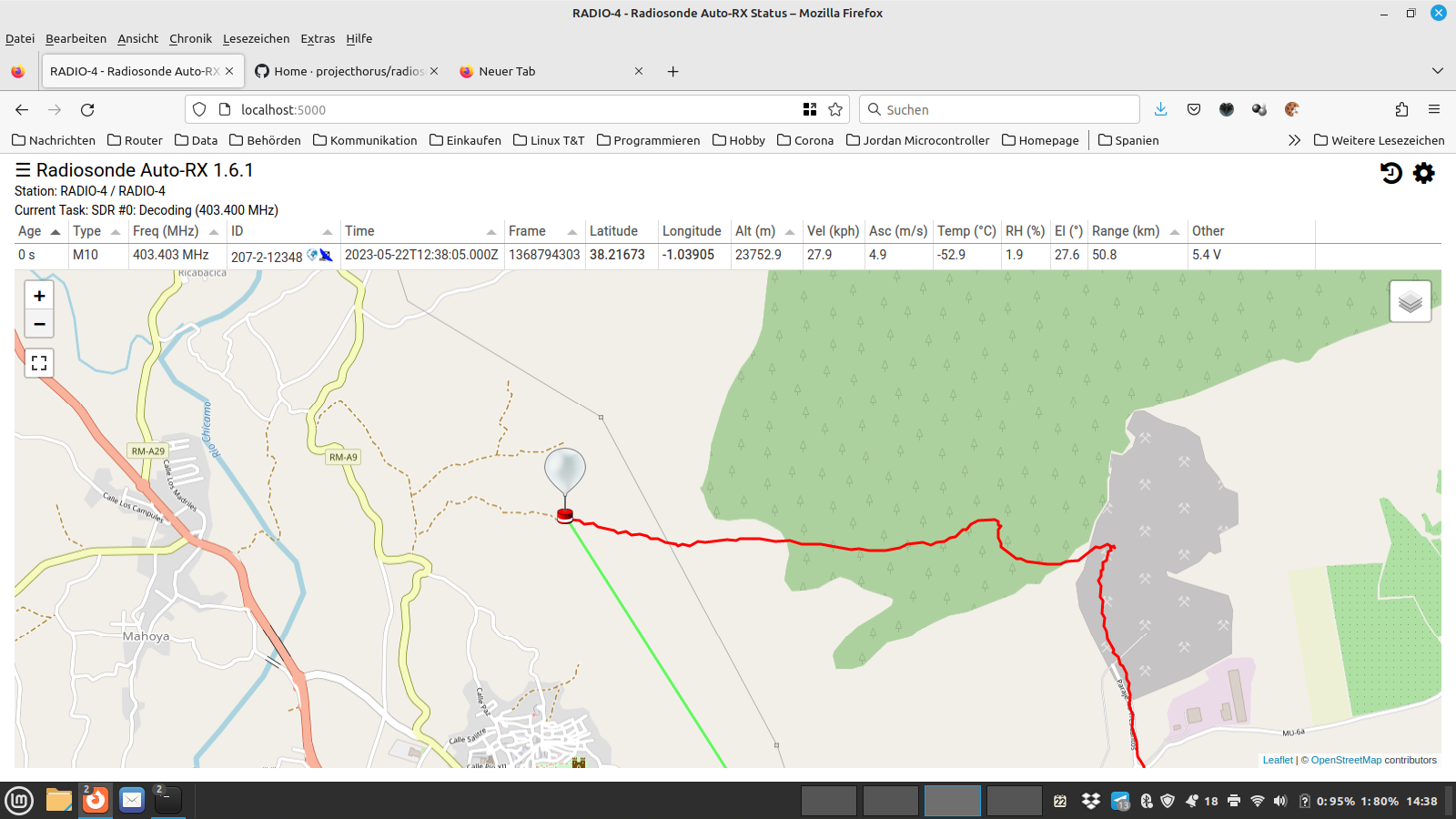Viewport: 1456px width, 819px height.
Task: Click the Suchen search field
Action: coord(999,109)
